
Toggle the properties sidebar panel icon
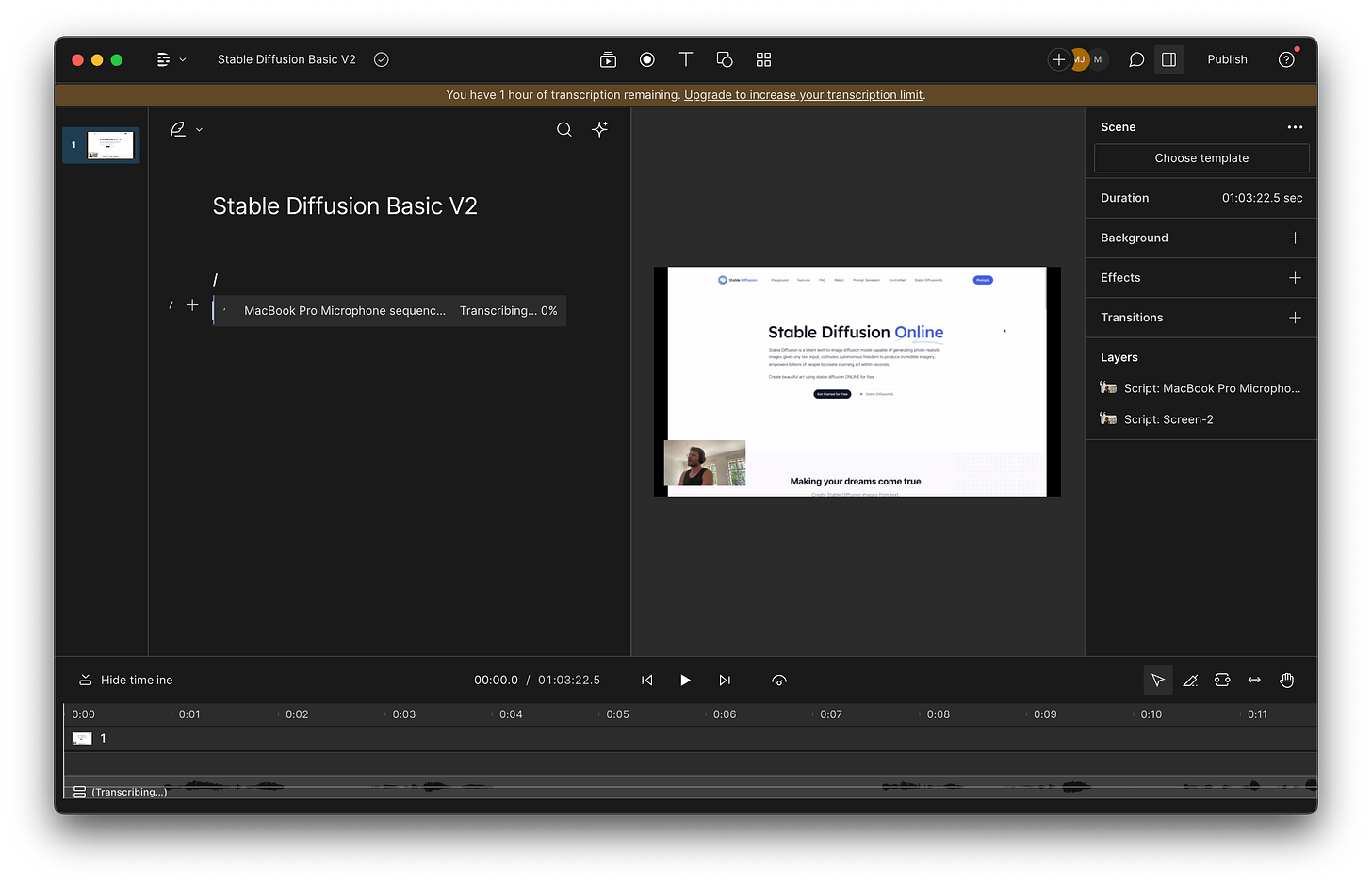click(1168, 59)
